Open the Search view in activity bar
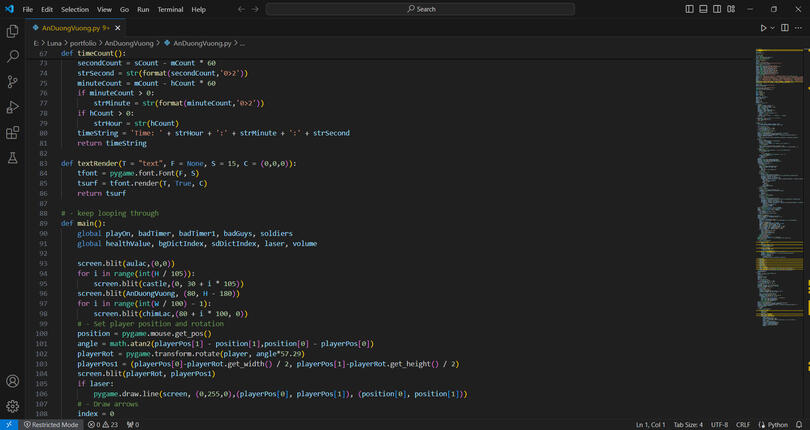Image resolution: width=810 pixels, height=430 pixels. coord(13,57)
